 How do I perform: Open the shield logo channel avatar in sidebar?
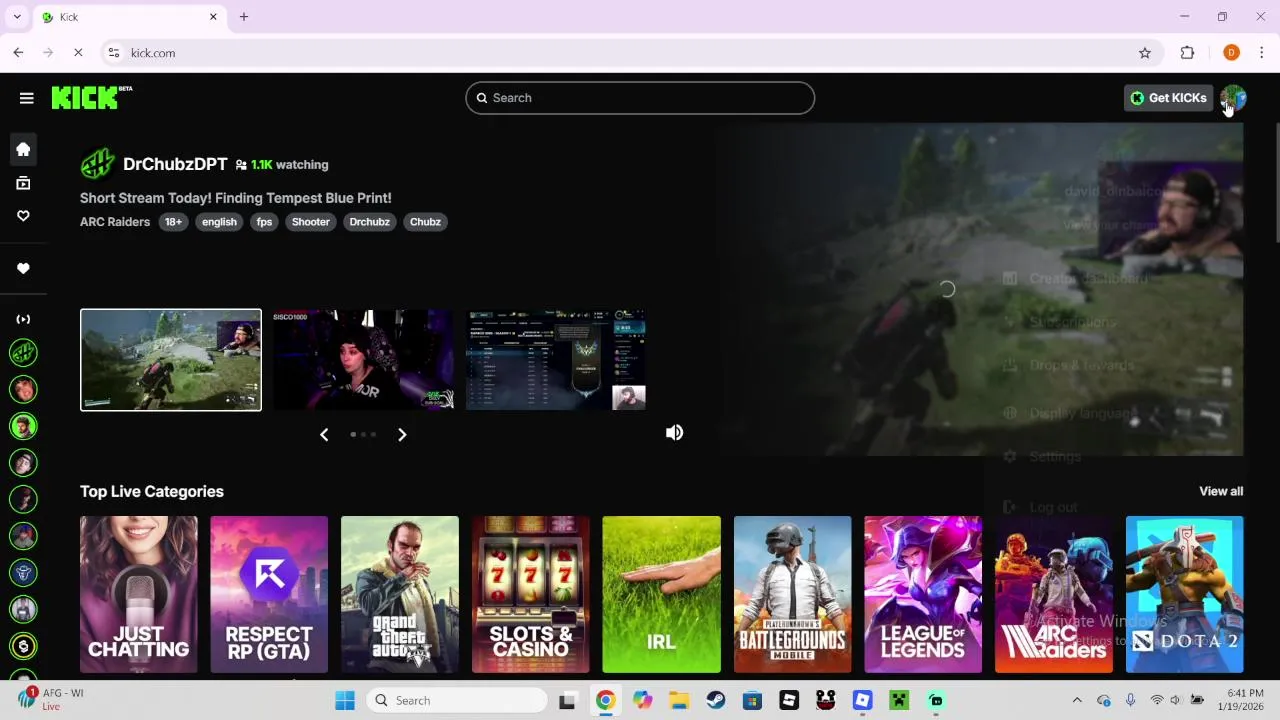point(23,572)
